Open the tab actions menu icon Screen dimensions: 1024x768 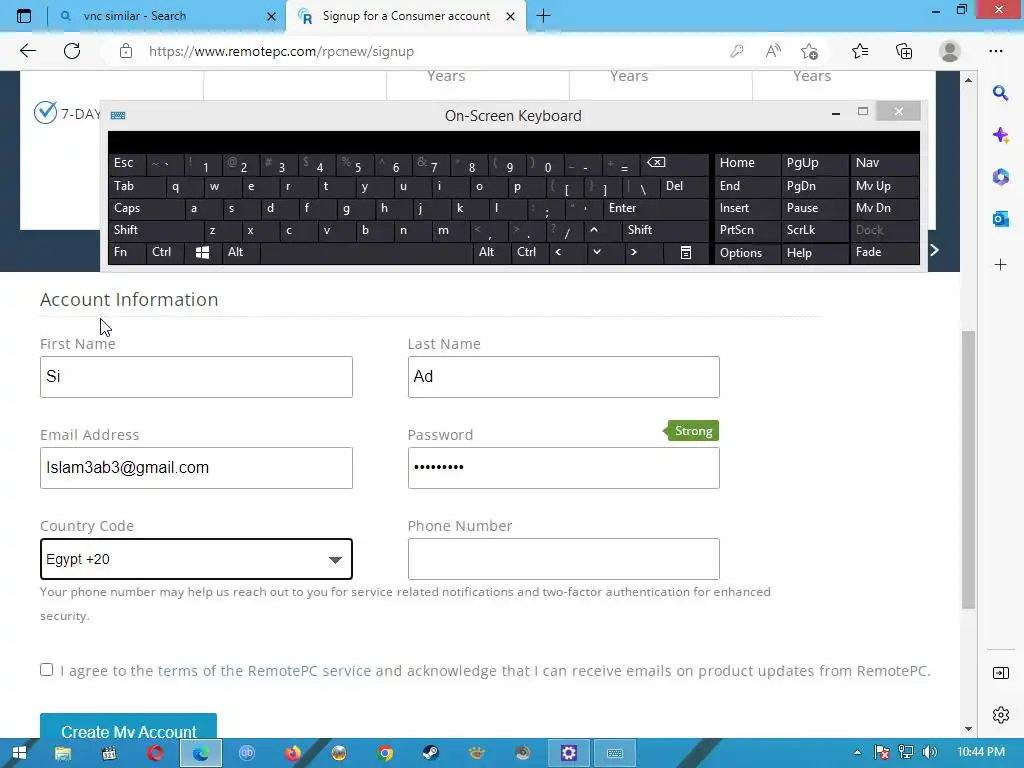point(24,16)
